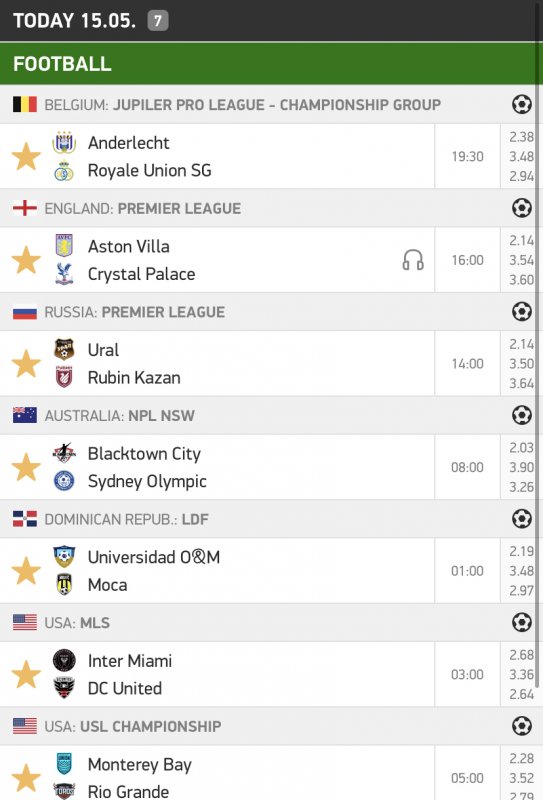Click the Monterey Bay team crest
The width and height of the screenshot is (543, 800).
click(x=64, y=764)
